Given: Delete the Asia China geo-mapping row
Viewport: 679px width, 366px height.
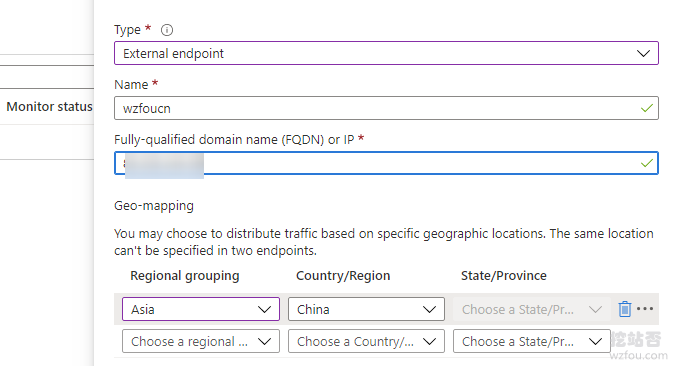Looking at the screenshot, I should (x=624, y=309).
